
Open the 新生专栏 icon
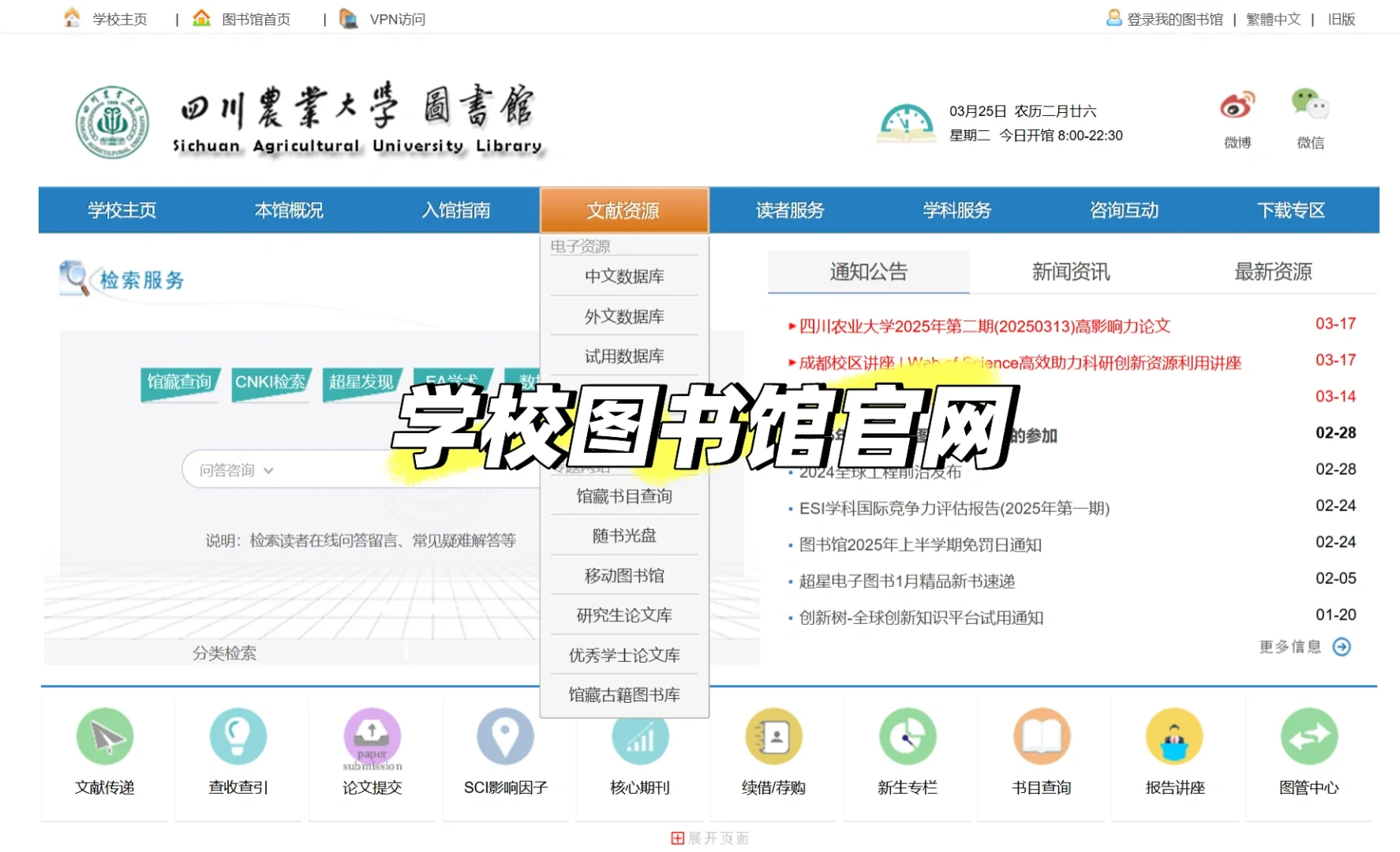click(908, 736)
